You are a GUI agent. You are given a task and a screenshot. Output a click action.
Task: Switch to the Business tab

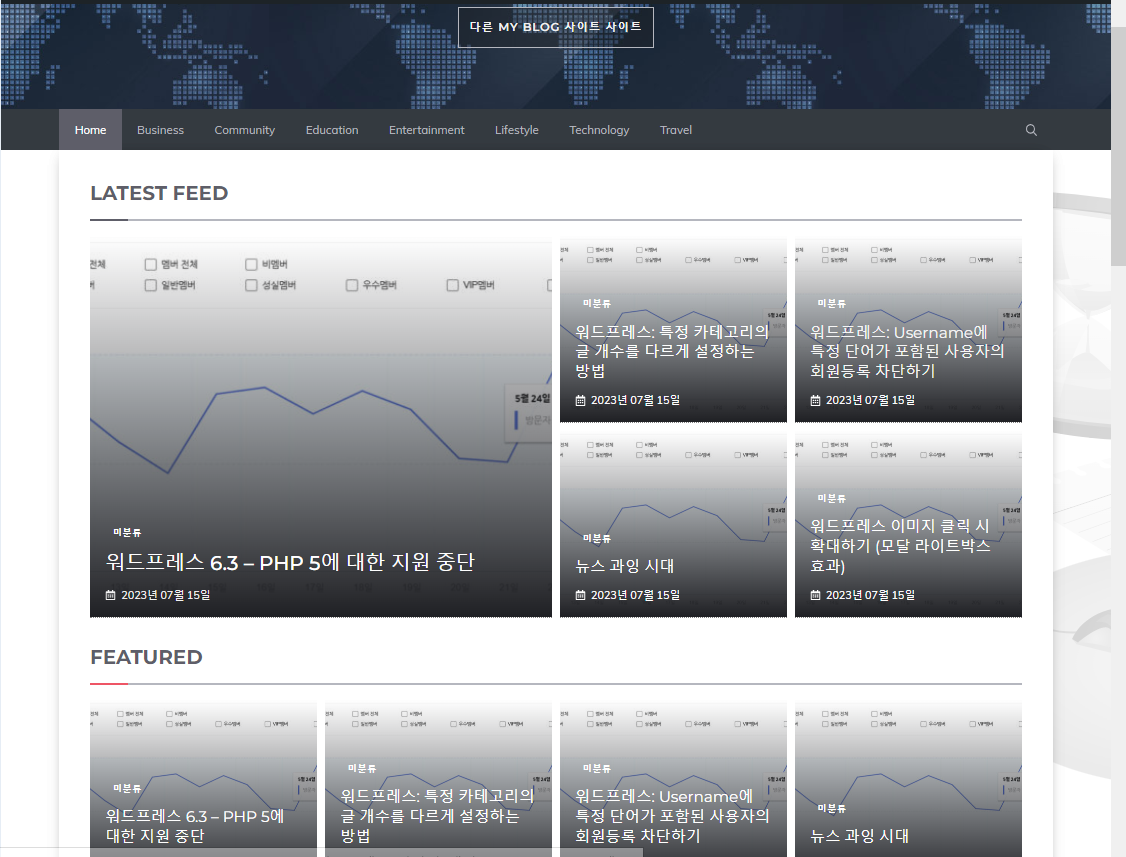[x=160, y=130]
